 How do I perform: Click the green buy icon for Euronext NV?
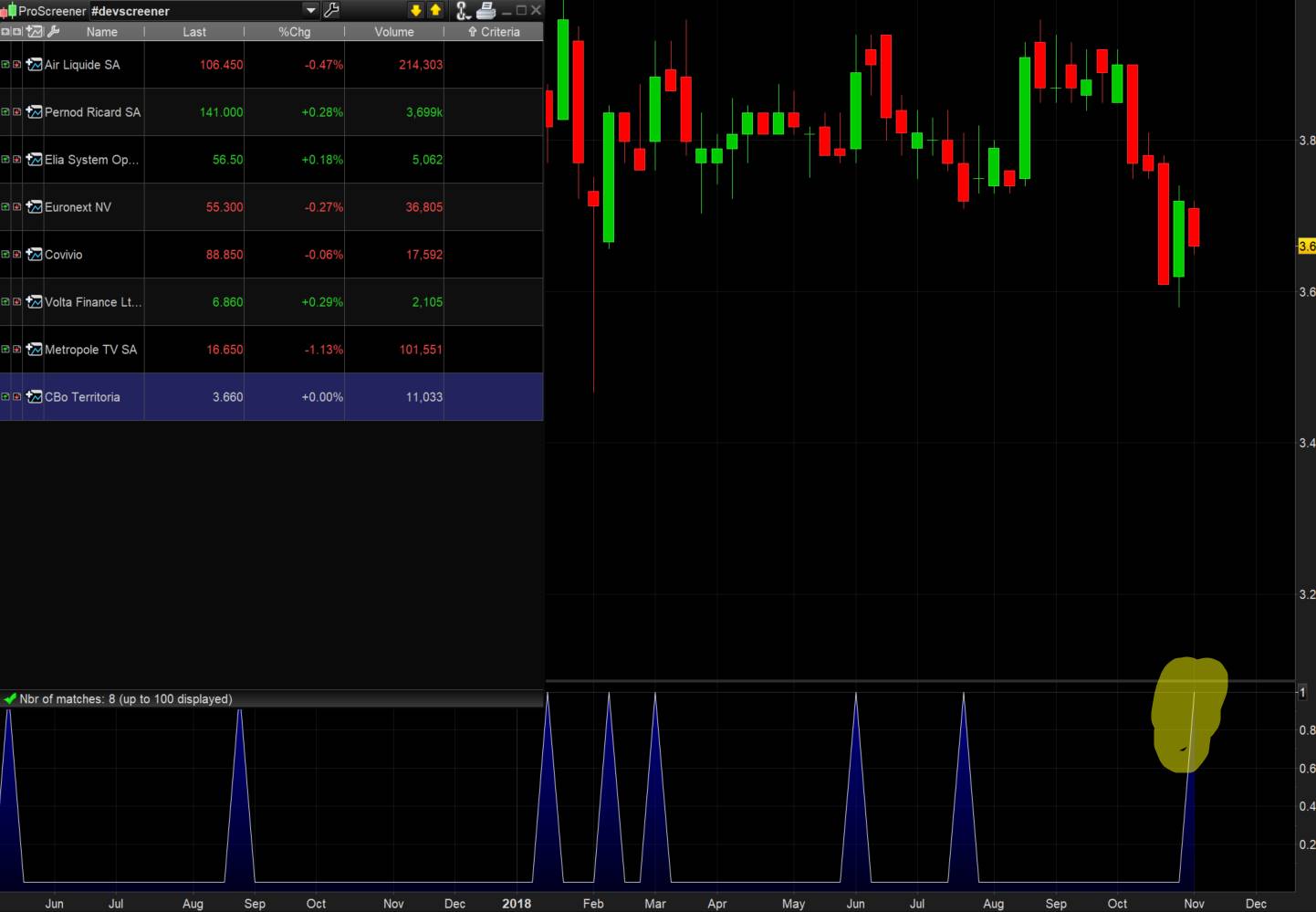pyautogui.click(x=5, y=207)
